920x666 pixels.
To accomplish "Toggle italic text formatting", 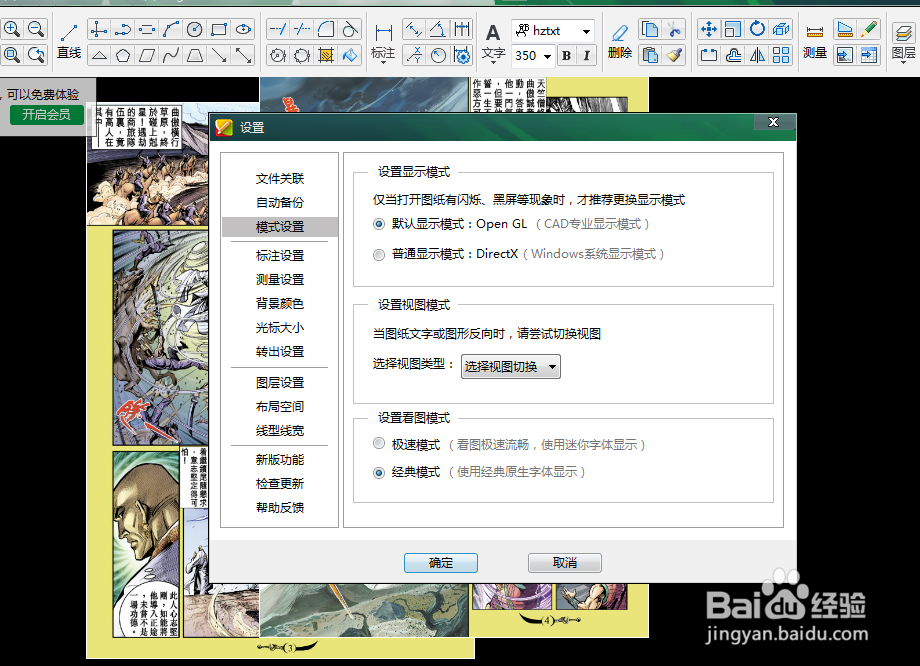I will (x=587, y=56).
